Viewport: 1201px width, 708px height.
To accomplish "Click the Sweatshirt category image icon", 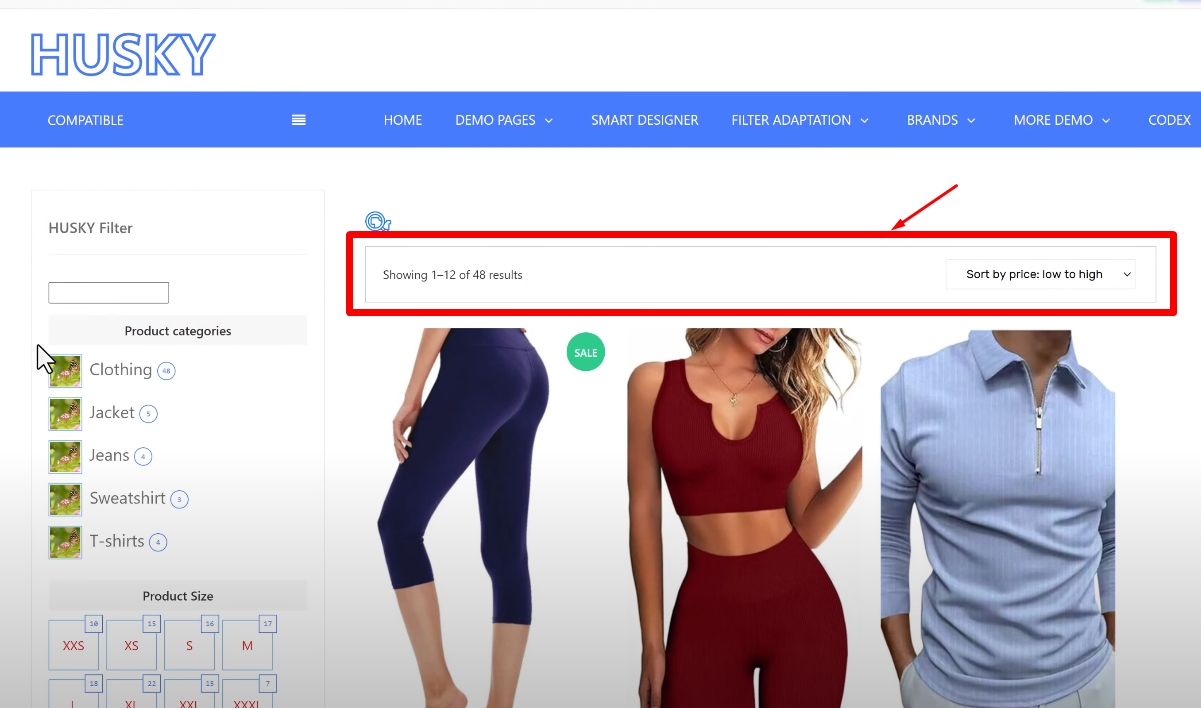I will pyautogui.click(x=65, y=500).
